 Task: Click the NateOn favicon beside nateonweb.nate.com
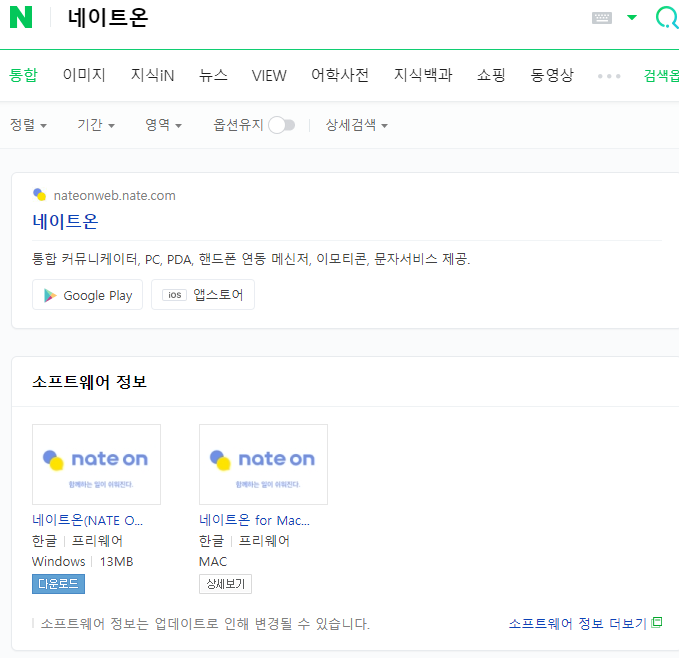click(x=40, y=195)
